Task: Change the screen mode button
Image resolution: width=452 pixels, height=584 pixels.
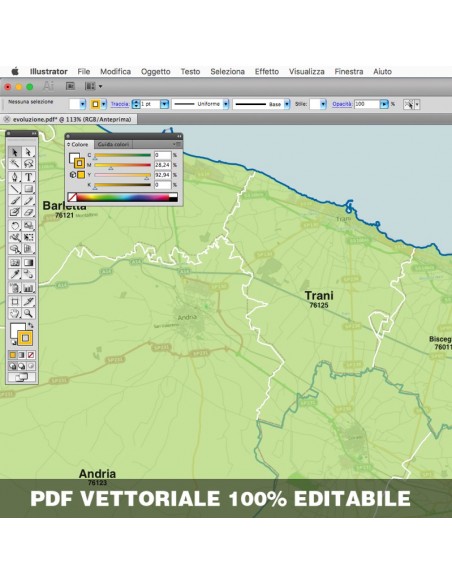Action: (x=22, y=378)
